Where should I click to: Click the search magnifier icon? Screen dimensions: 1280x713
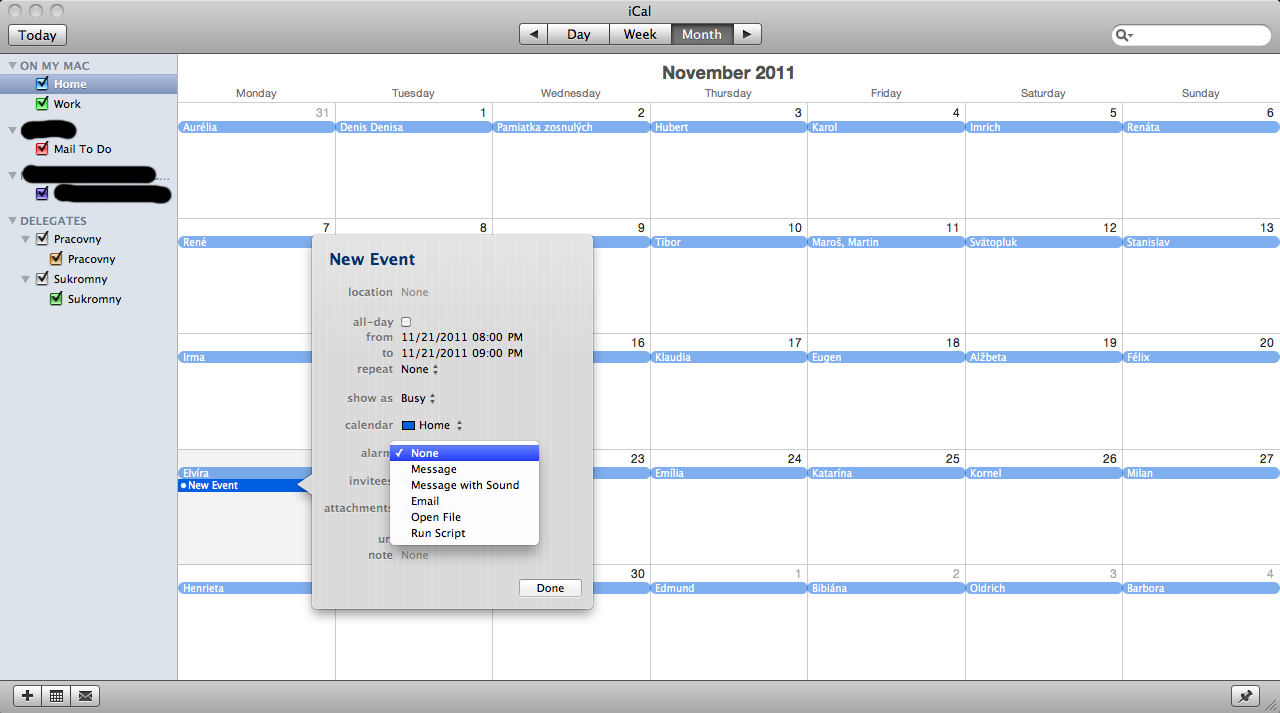1124,35
